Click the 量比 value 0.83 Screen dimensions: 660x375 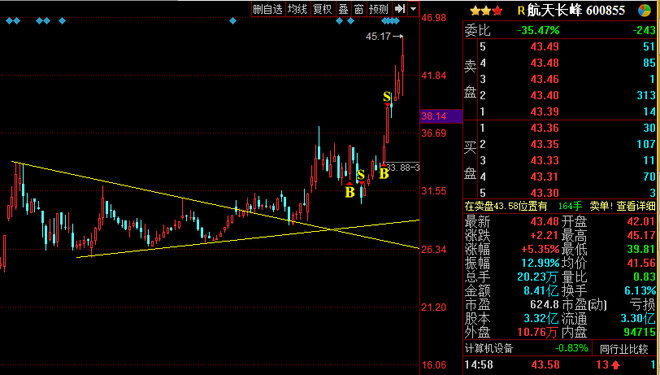pos(644,277)
